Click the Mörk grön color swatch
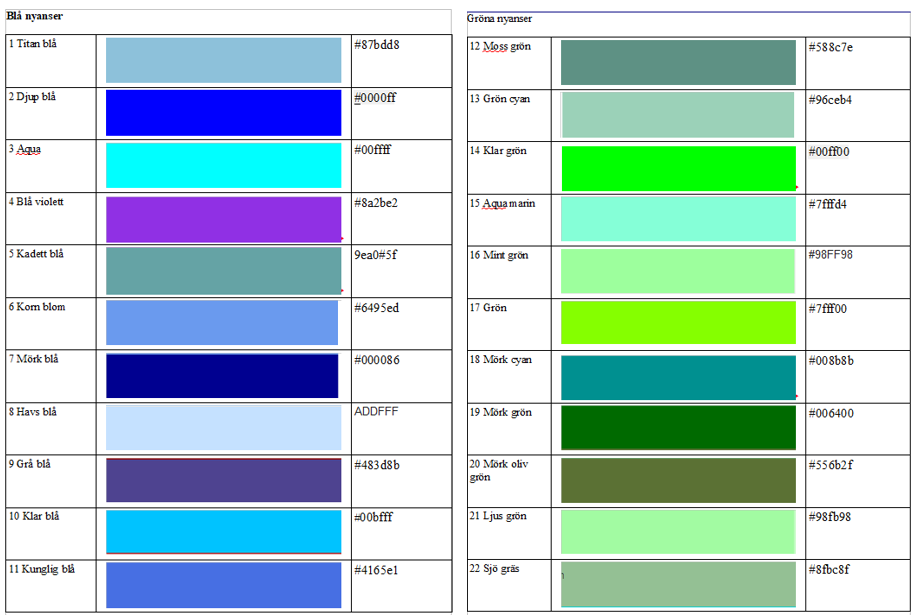The width and height of the screenshot is (914, 615). pyautogui.click(x=678, y=428)
